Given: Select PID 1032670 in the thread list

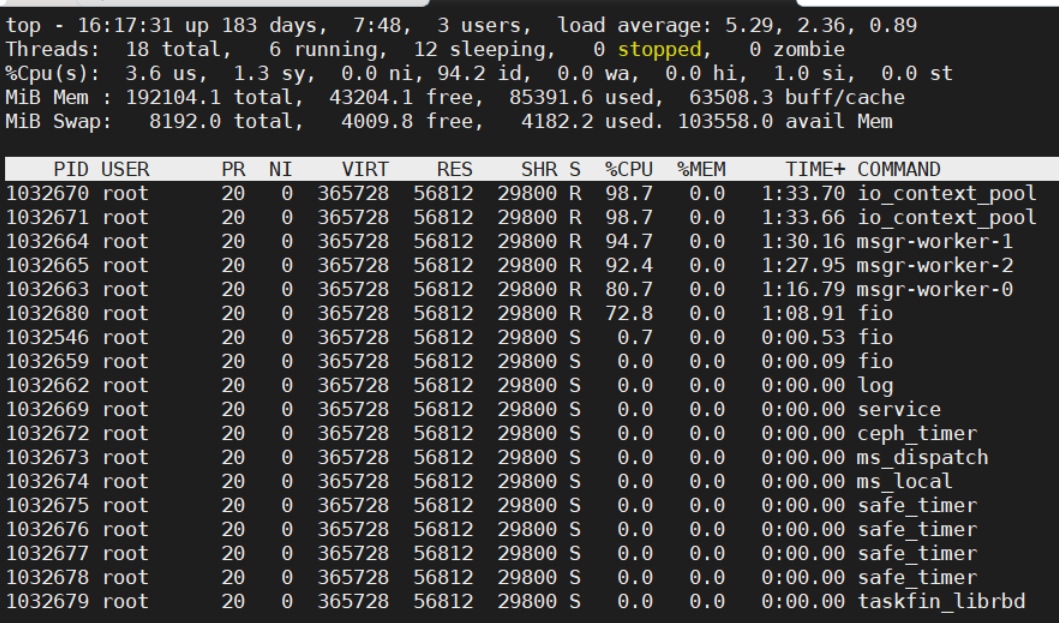Looking at the screenshot, I should [47, 193].
